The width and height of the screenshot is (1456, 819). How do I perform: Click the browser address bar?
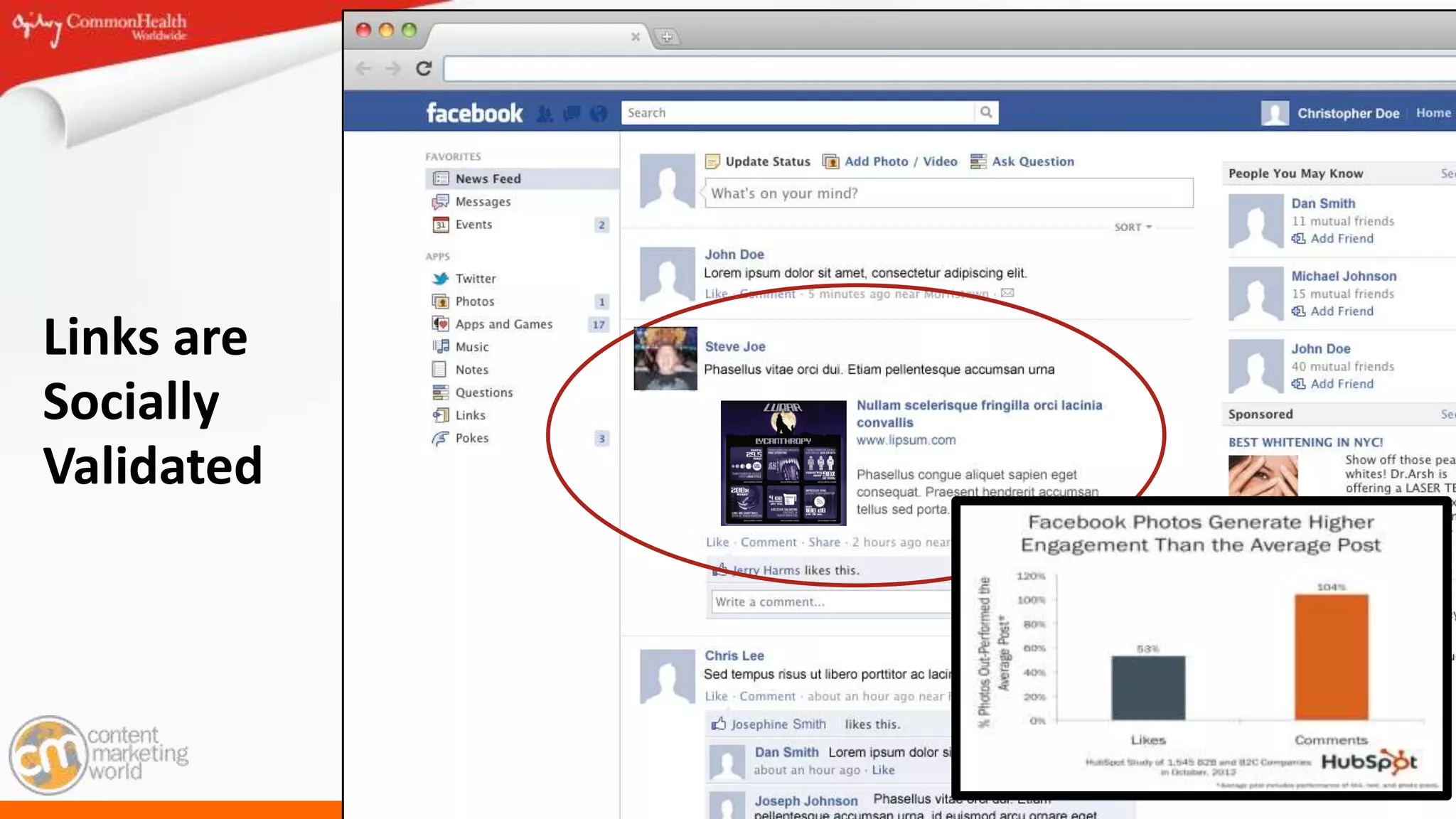949,69
